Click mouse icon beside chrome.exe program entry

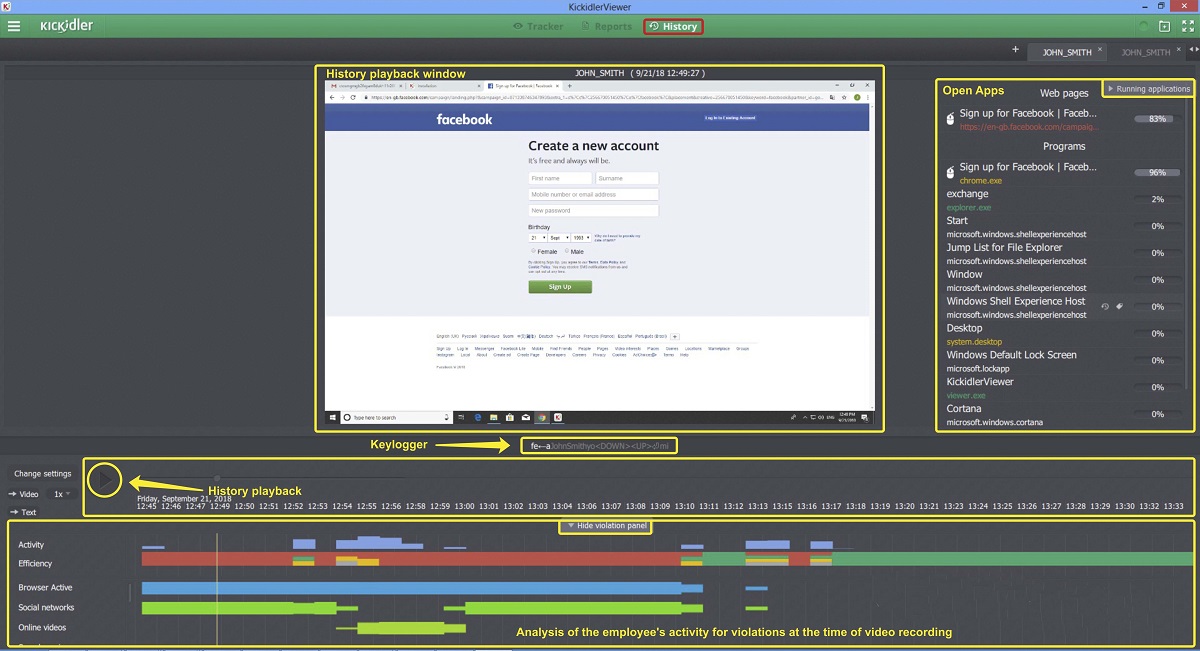pos(951,172)
